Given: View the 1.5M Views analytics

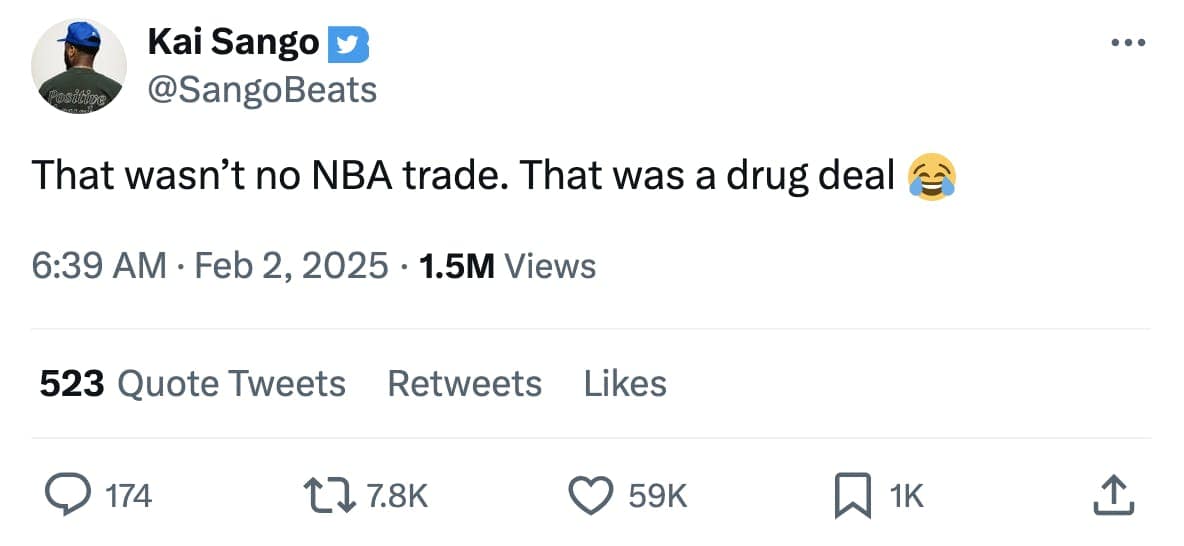Looking at the screenshot, I should point(507,266).
